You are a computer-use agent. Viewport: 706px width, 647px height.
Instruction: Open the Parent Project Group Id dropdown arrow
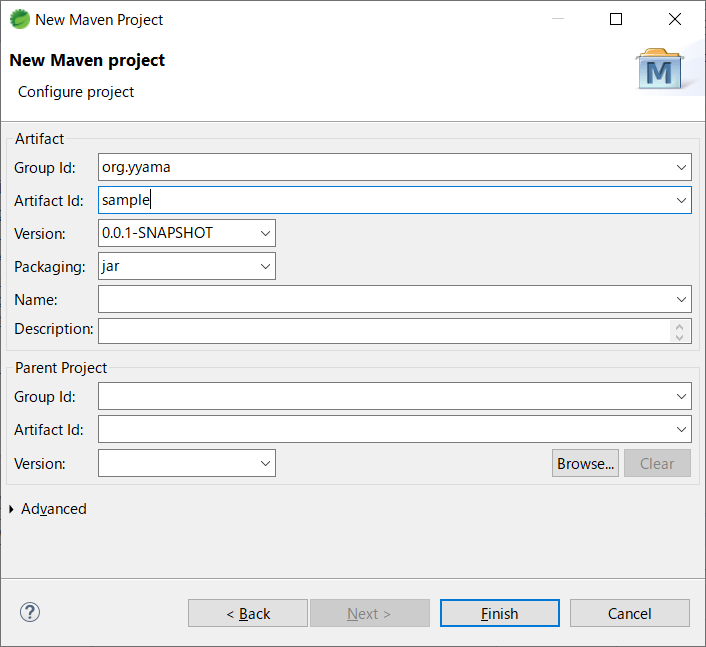681,396
